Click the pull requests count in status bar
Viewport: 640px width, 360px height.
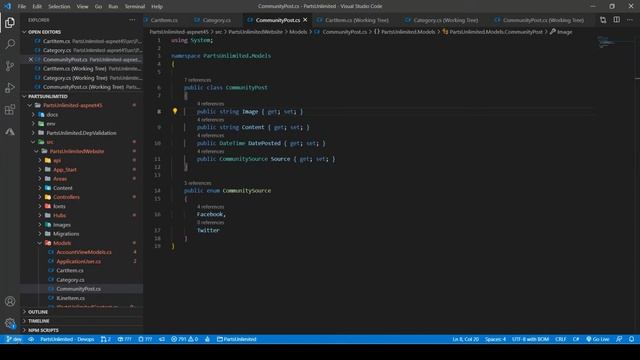click(106, 339)
